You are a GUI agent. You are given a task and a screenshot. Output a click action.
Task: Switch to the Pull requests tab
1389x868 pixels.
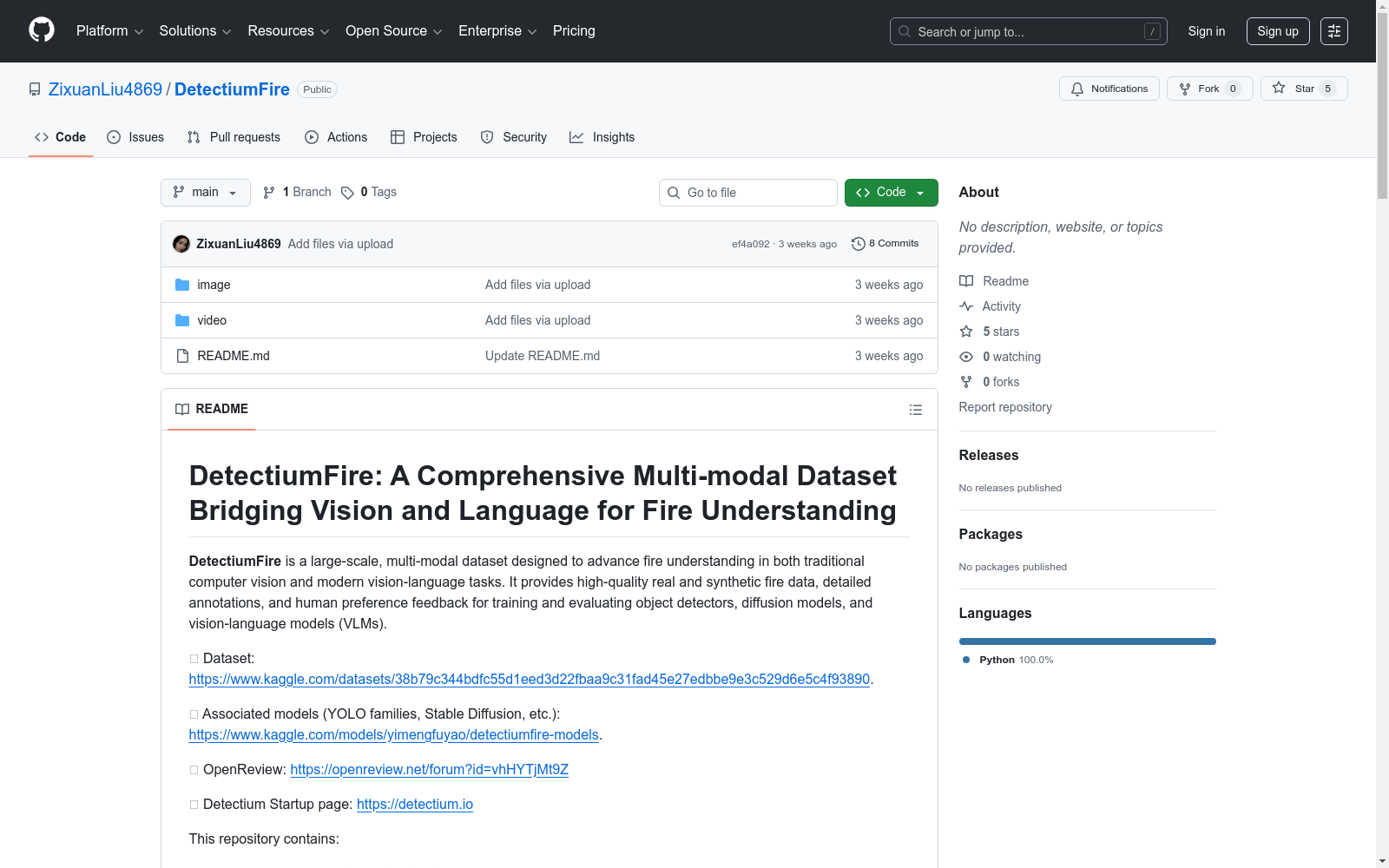[234, 137]
